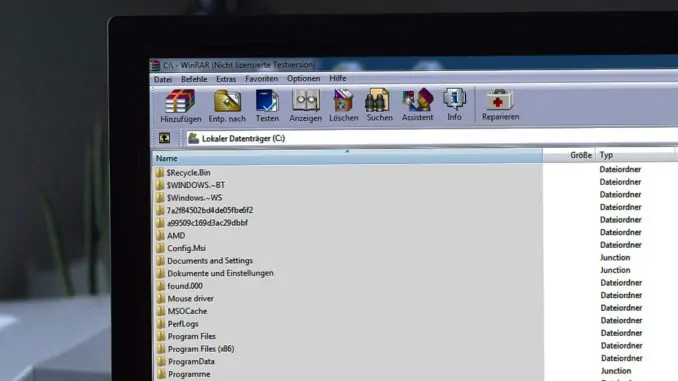The image size is (678, 381).
Task: Select the Config.Msi folder
Action: (x=186, y=248)
